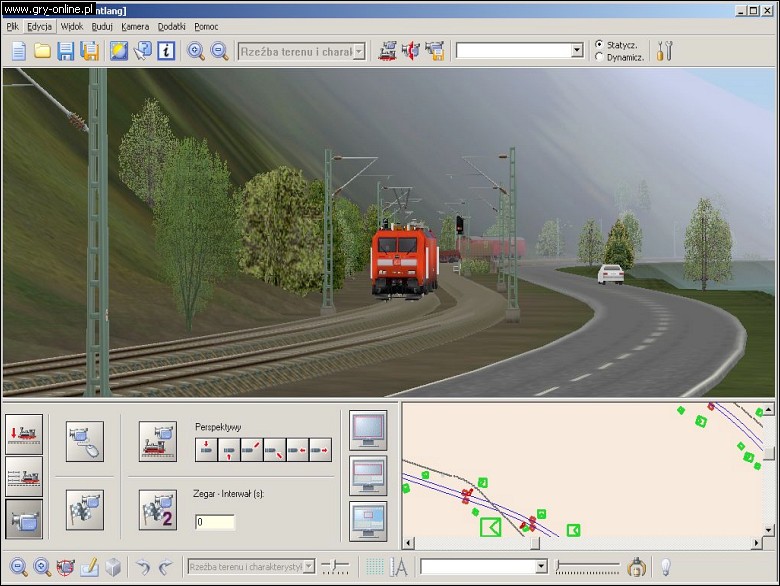Select the place-train-on-track mode button
The width and height of the screenshot is (780, 586).
24,434
